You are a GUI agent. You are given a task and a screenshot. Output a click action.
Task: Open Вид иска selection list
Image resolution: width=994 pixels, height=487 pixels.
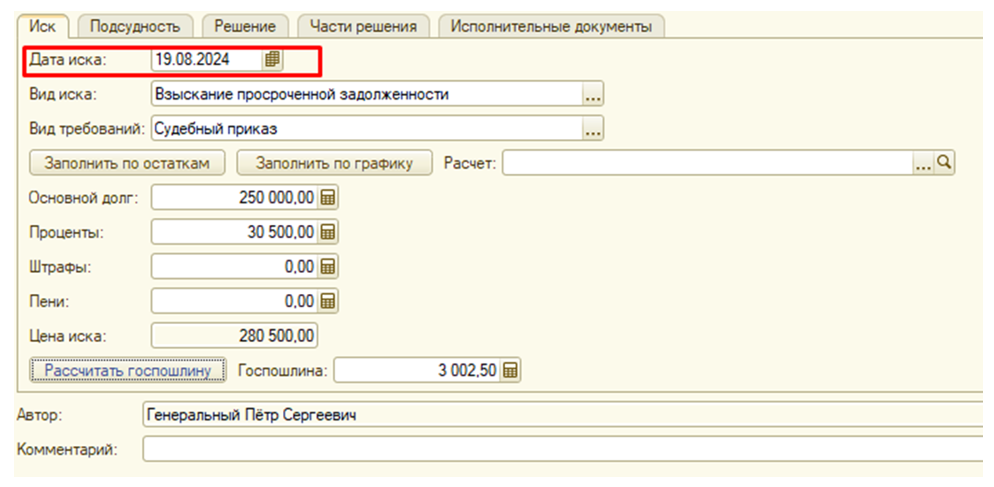point(593,95)
